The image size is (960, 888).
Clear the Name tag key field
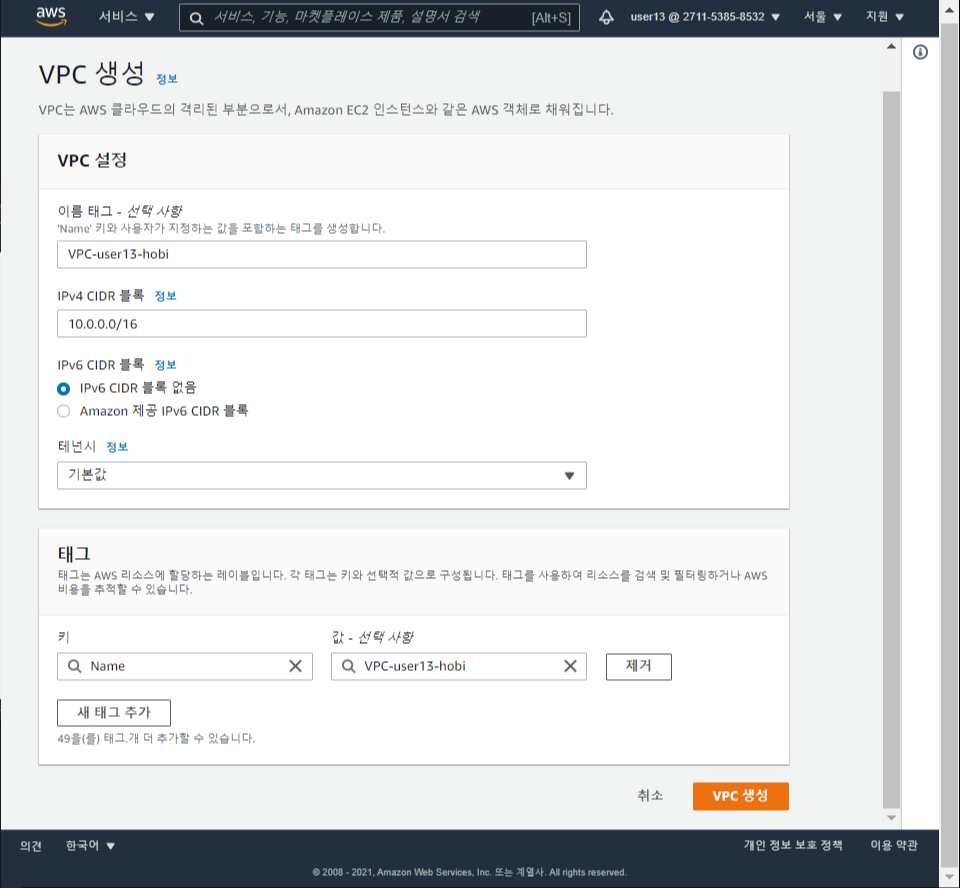point(295,666)
